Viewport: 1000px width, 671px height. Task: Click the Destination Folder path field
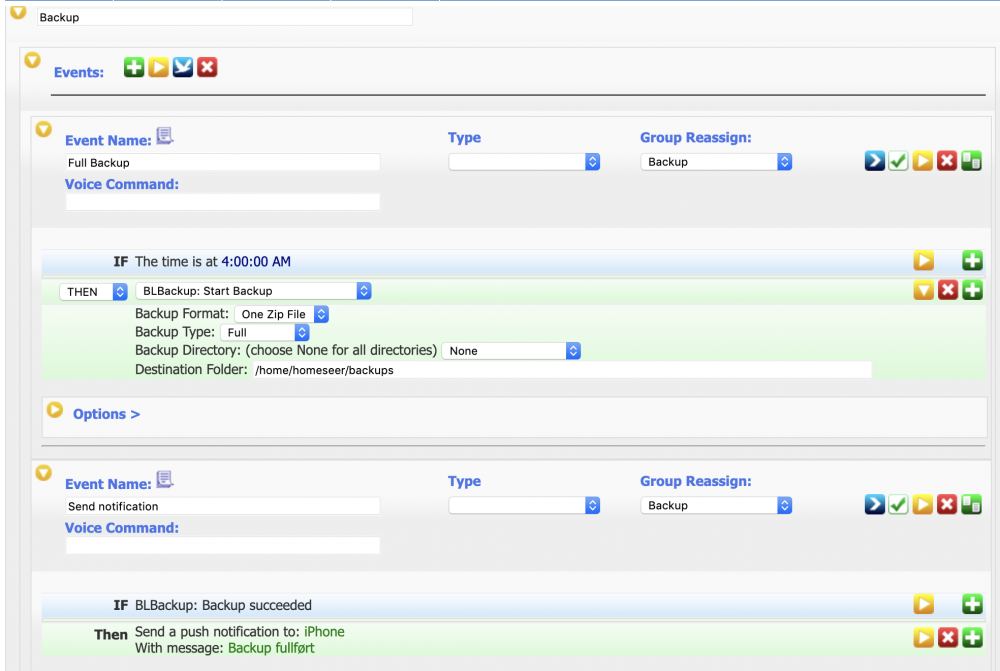click(x=560, y=370)
